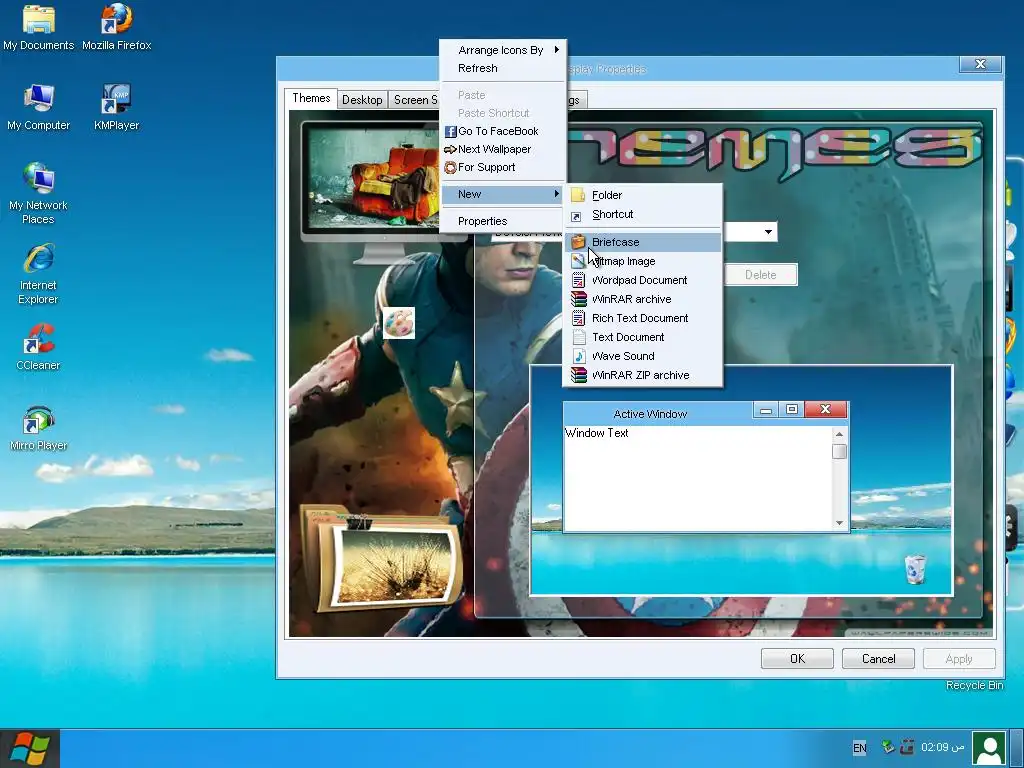Open CCleaner desktop shortcut
Image resolution: width=1024 pixels, height=768 pixels.
[39, 347]
